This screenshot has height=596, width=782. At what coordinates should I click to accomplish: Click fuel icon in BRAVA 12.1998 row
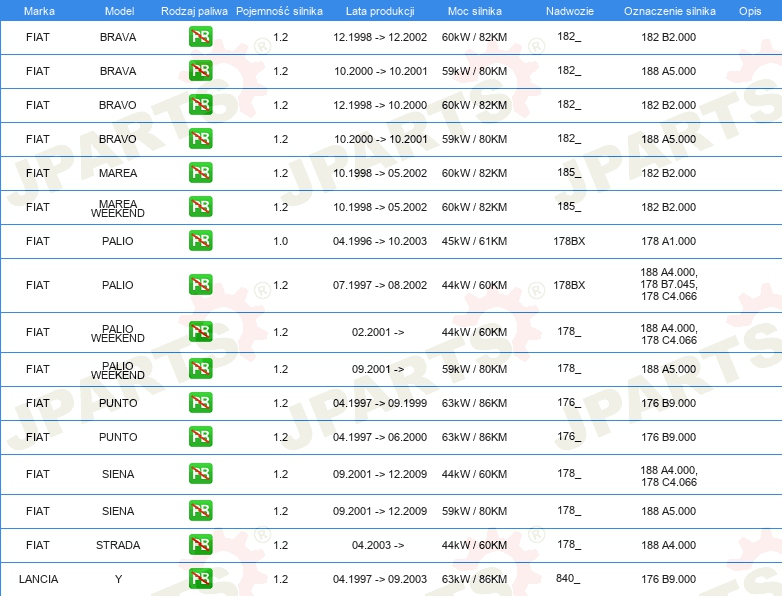tap(200, 37)
